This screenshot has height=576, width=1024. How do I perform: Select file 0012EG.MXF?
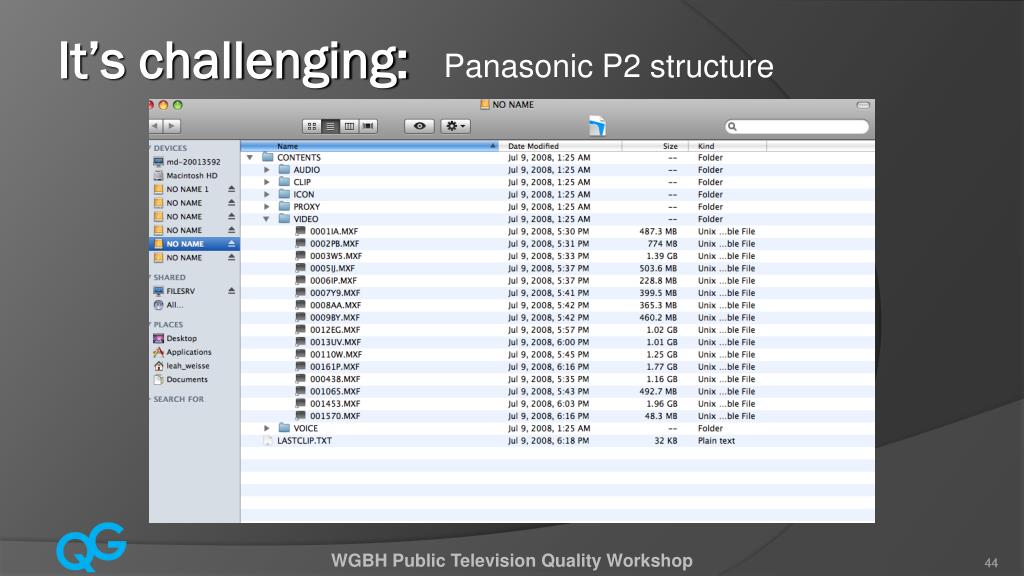pyautogui.click(x=335, y=330)
